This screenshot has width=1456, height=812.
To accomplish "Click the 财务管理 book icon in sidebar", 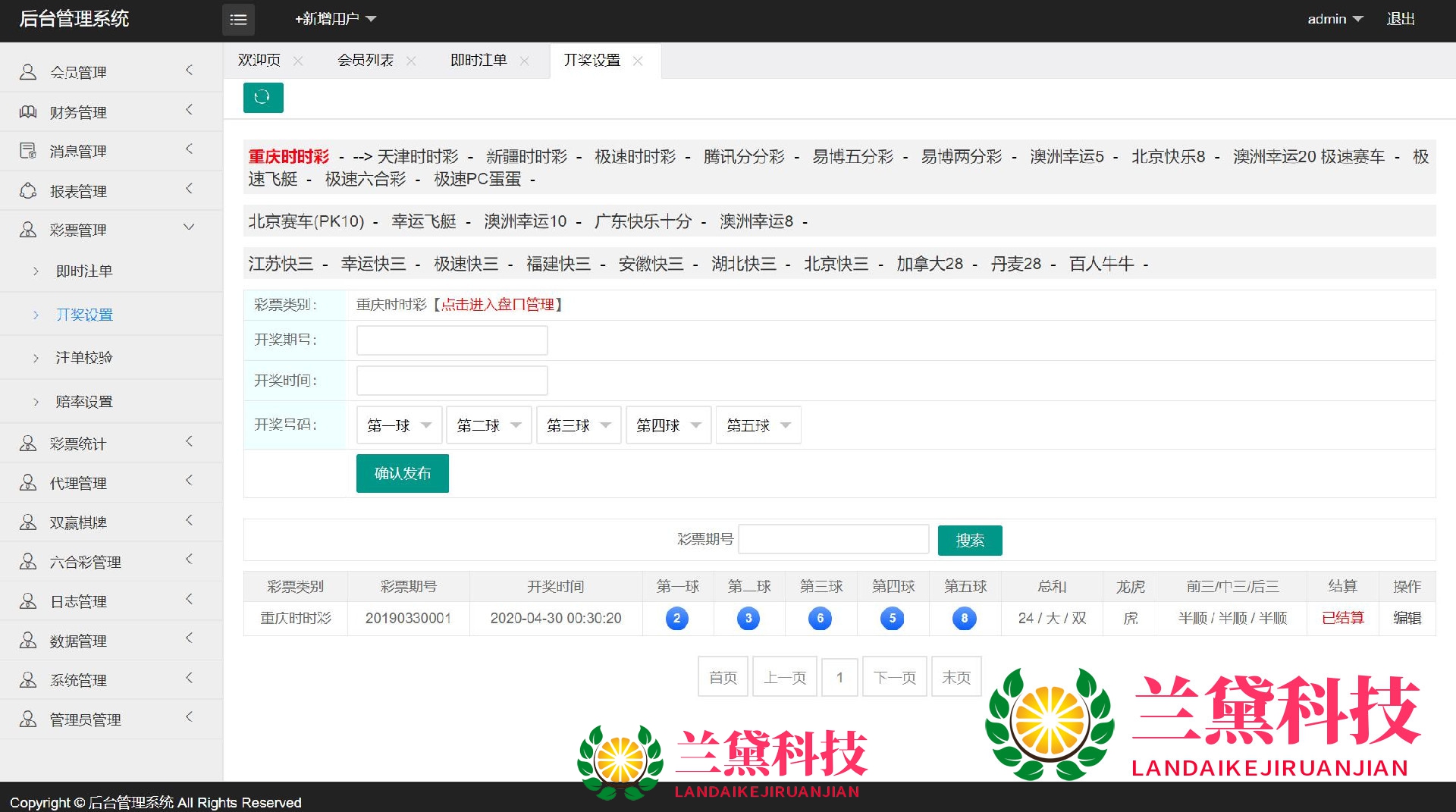I will (28, 112).
